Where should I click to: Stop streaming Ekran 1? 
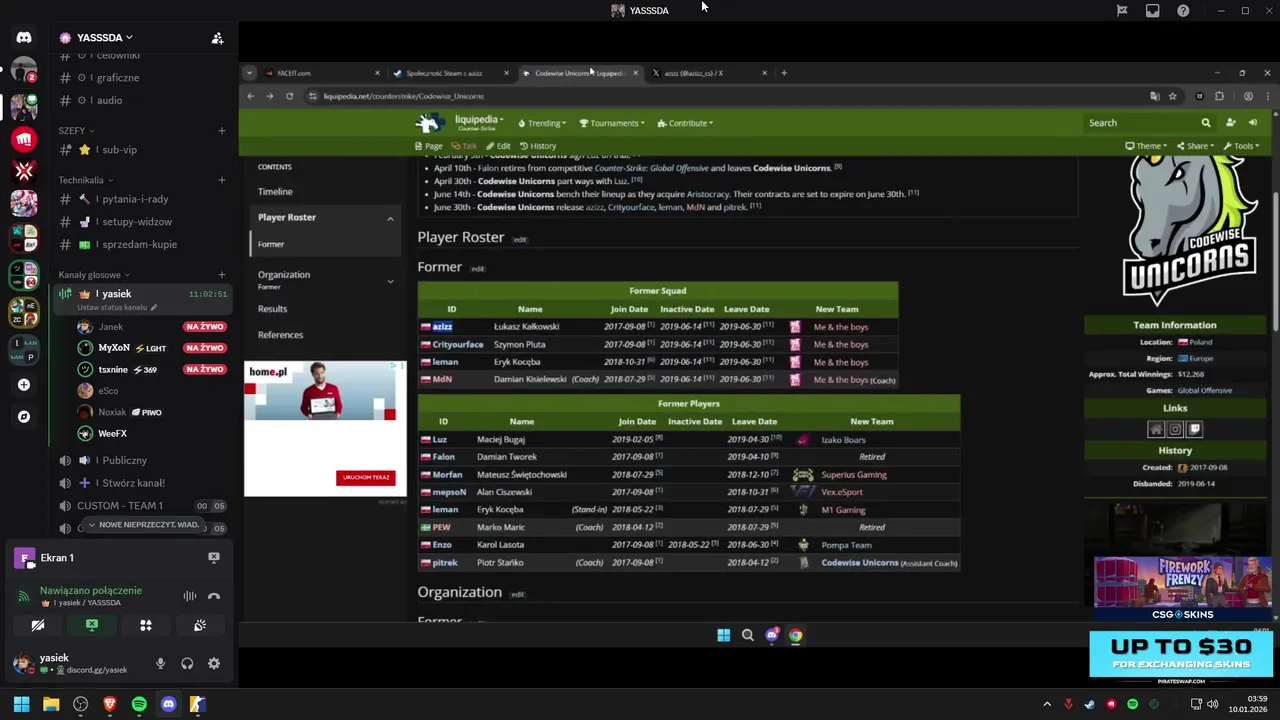(x=213, y=557)
